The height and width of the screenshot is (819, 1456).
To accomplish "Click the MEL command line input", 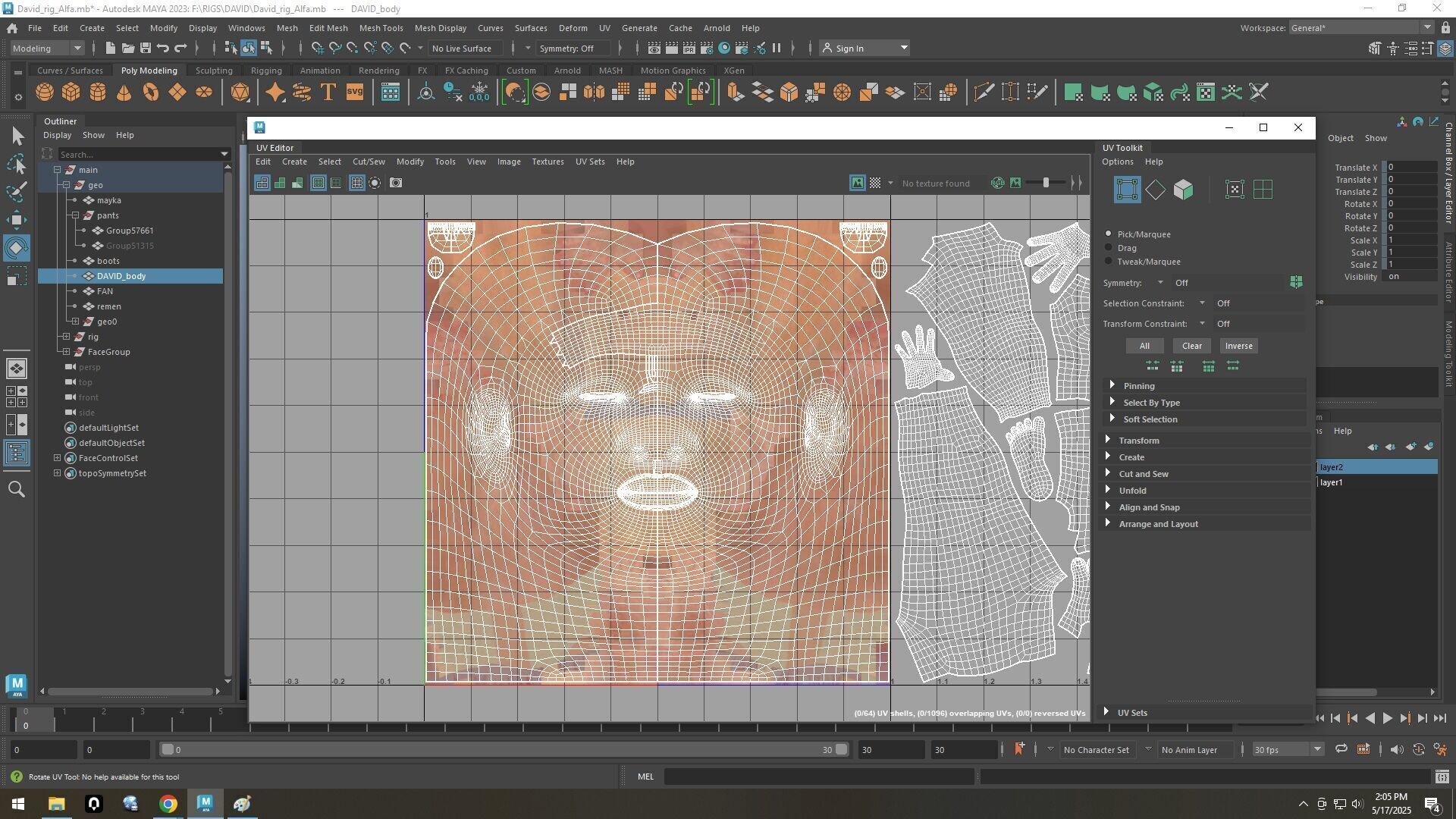I will [819, 777].
